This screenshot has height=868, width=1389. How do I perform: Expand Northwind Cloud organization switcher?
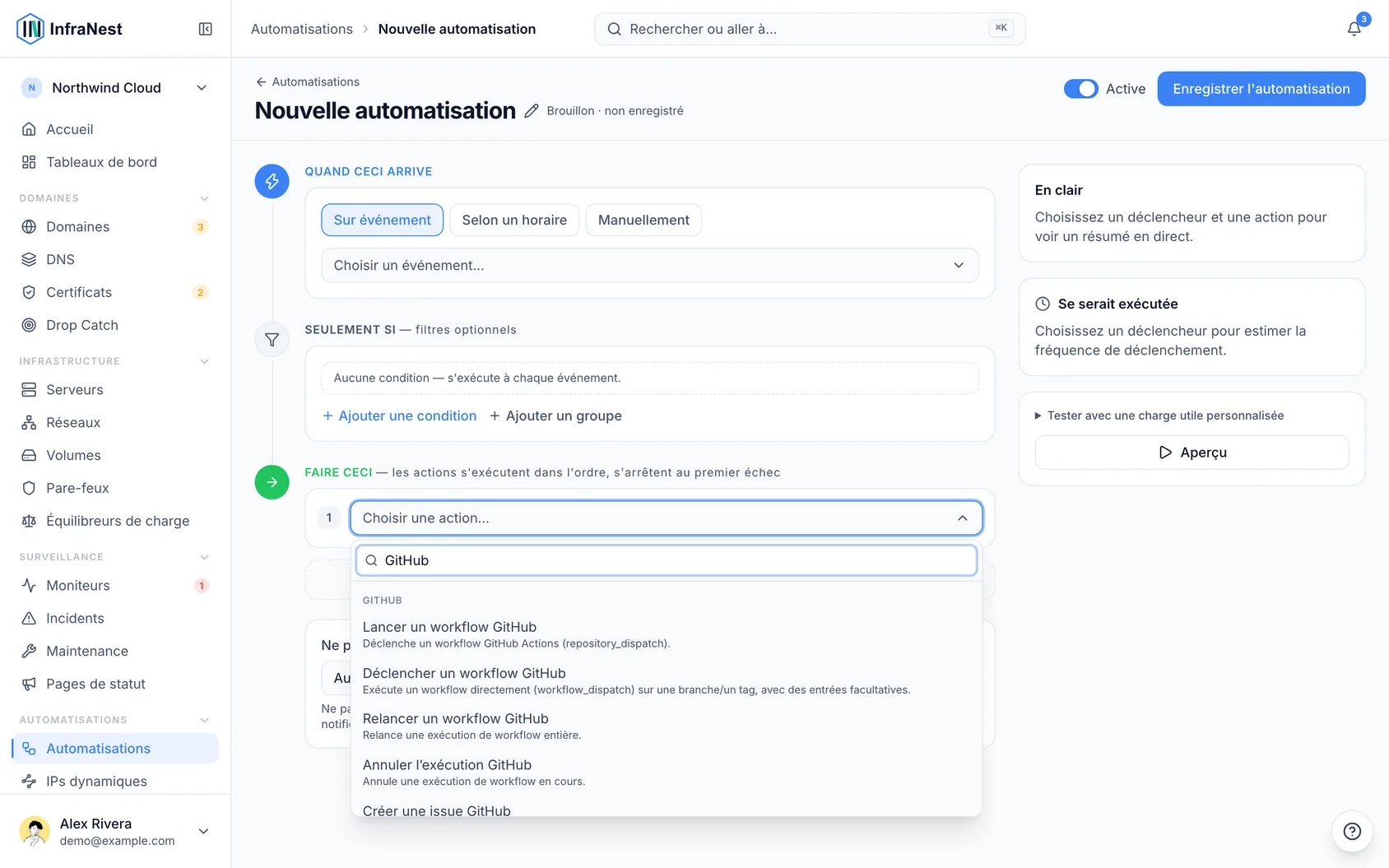coord(115,88)
